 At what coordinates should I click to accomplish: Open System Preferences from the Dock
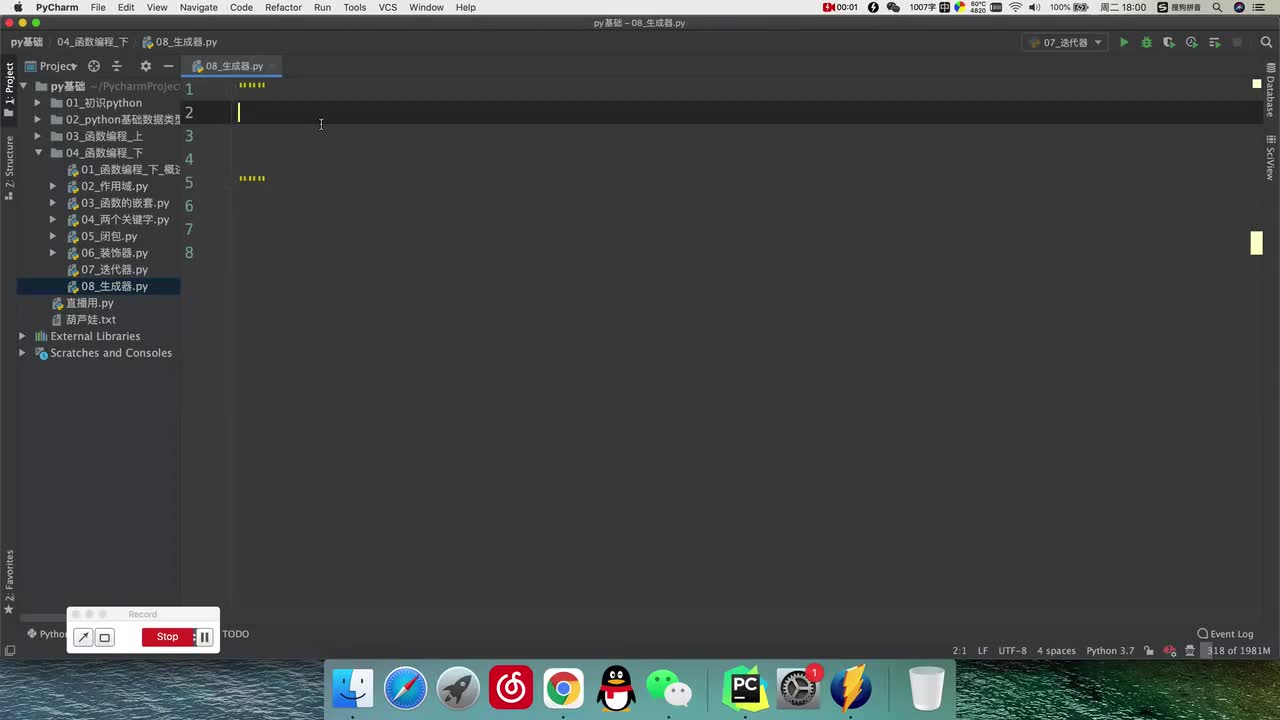pyautogui.click(x=798, y=689)
